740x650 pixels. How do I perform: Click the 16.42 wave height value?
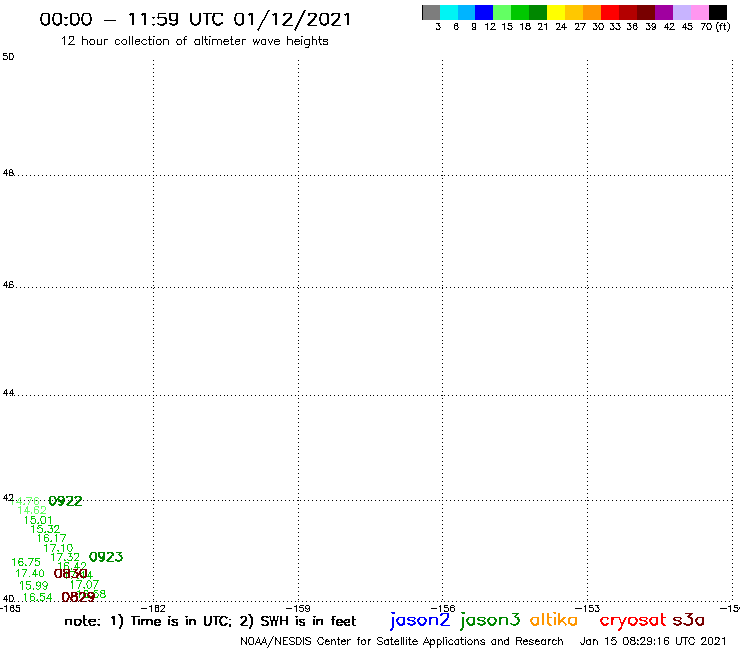click(72, 566)
